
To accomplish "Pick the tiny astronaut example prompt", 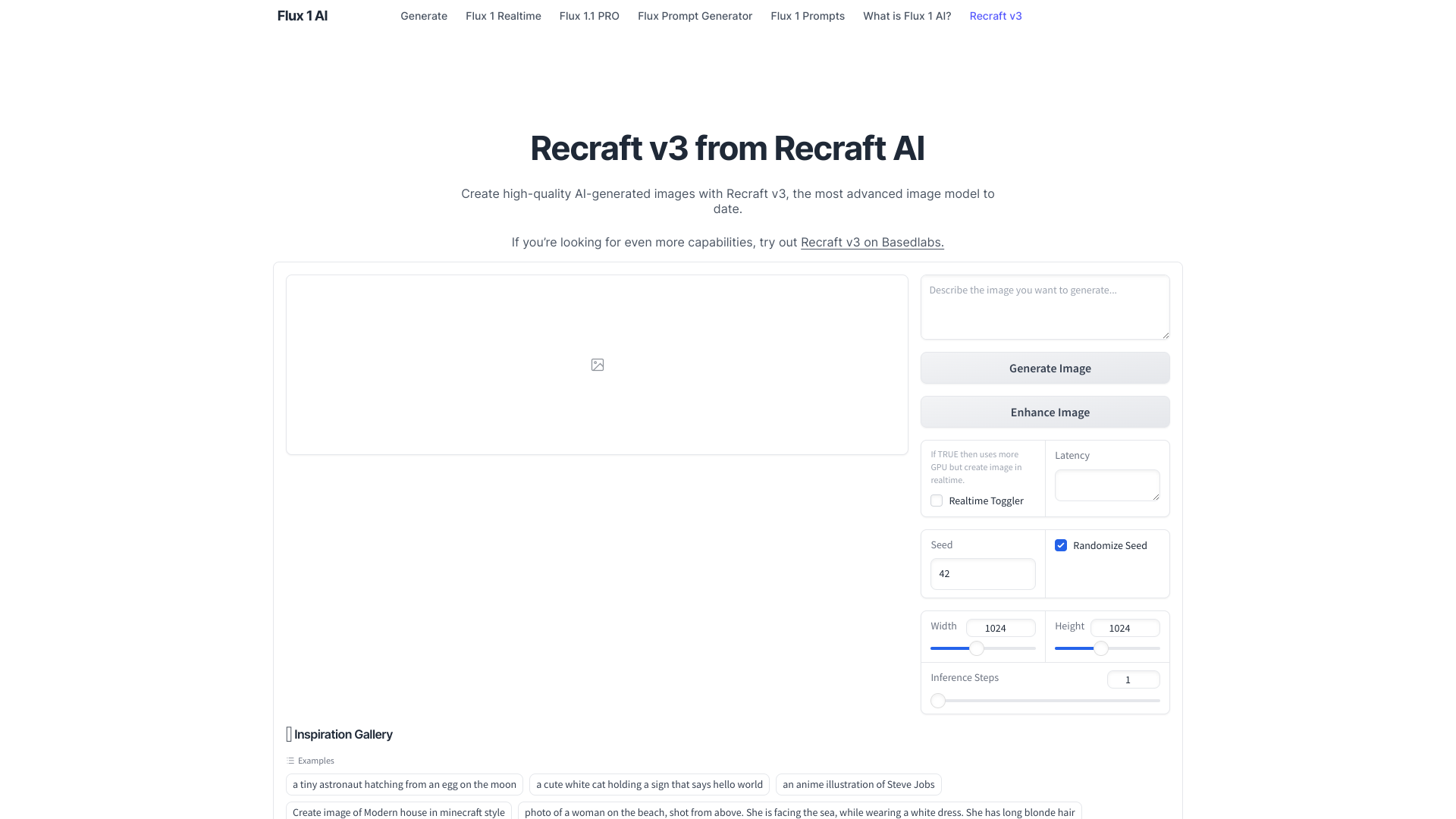I will tap(404, 784).
